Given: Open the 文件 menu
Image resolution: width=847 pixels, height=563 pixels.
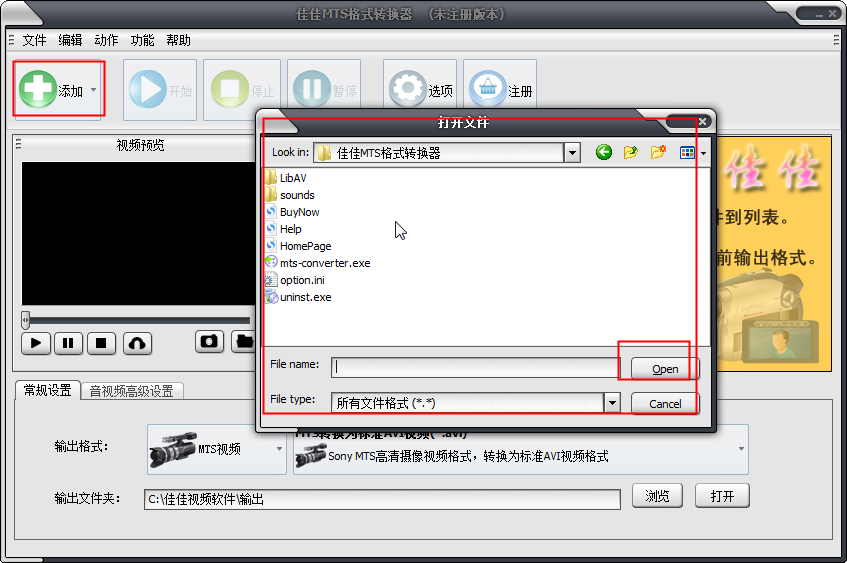Looking at the screenshot, I should [x=34, y=41].
